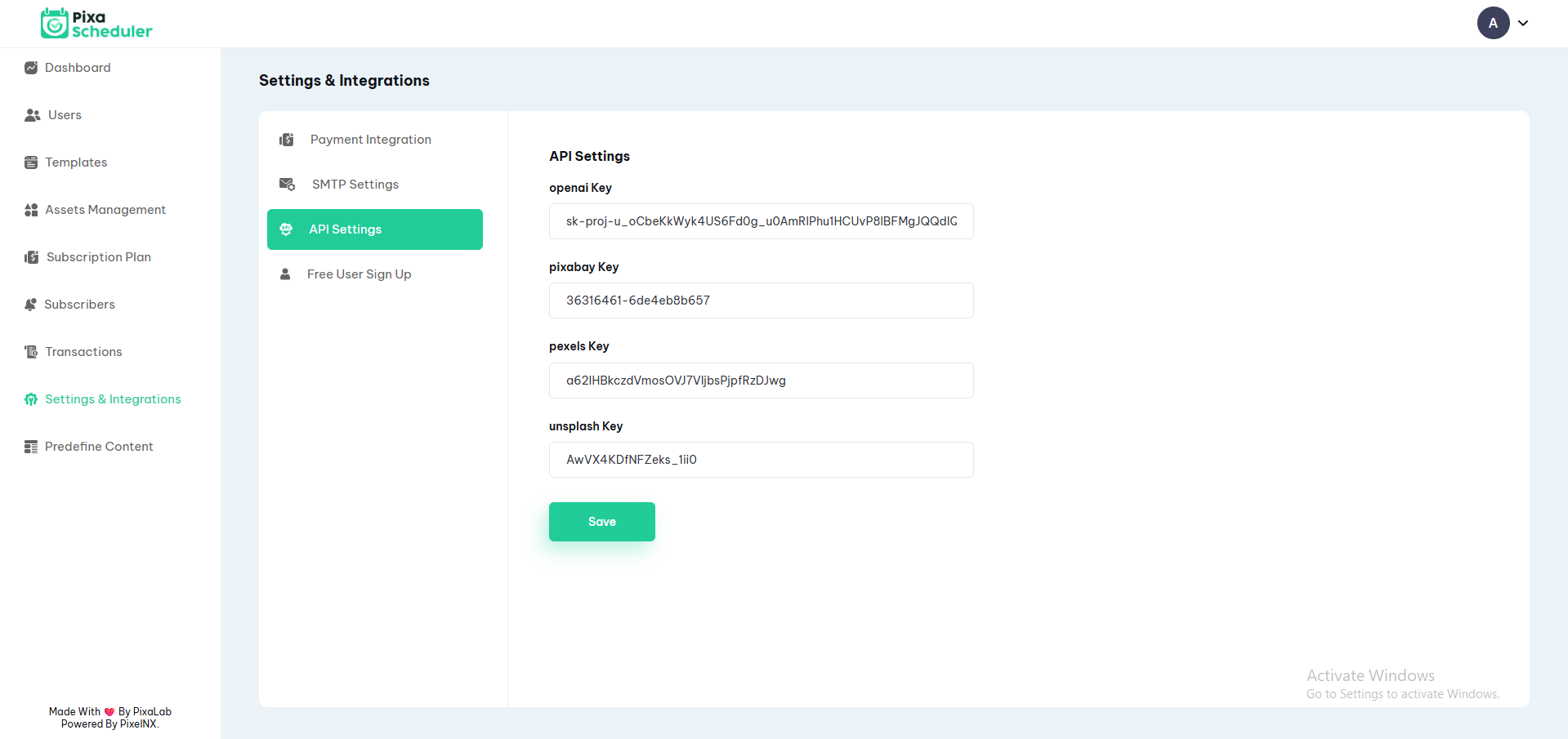Switch to Free User Sign Up tab

(x=359, y=274)
